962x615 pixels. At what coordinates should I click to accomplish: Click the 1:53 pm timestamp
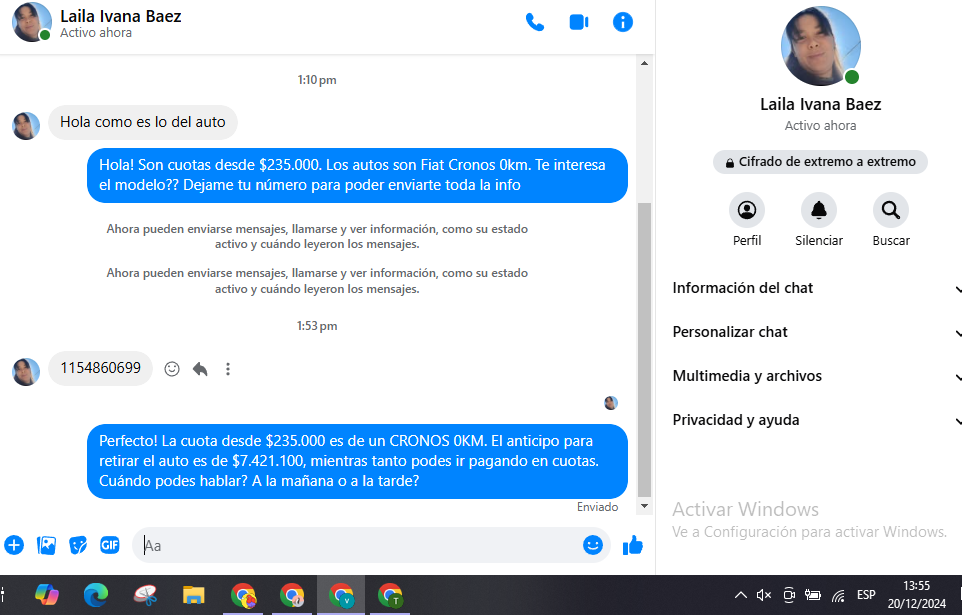317,326
